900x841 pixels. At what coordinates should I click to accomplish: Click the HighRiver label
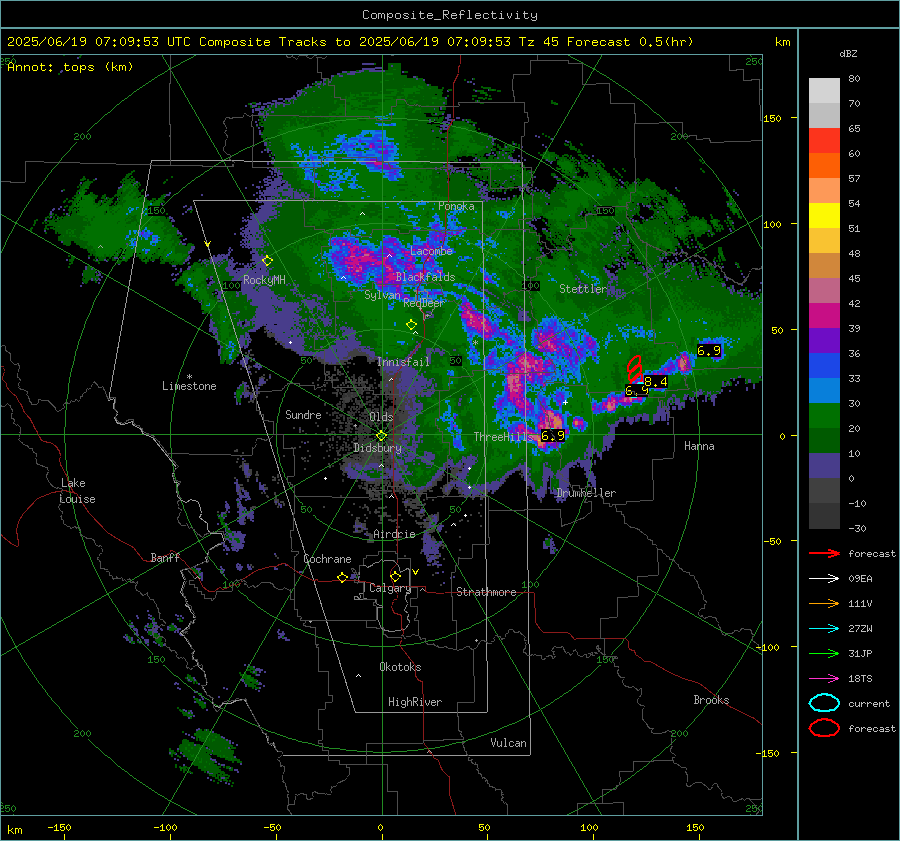415,702
